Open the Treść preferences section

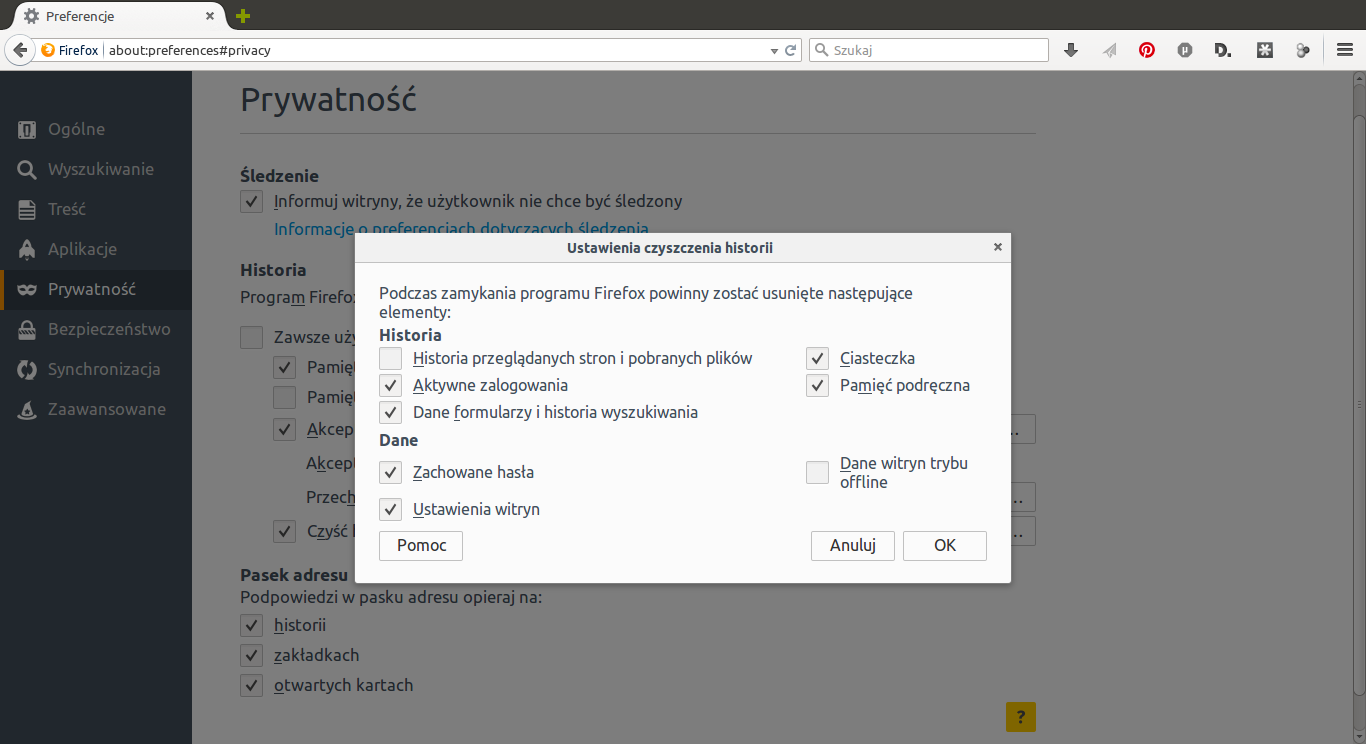(x=96, y=210)
